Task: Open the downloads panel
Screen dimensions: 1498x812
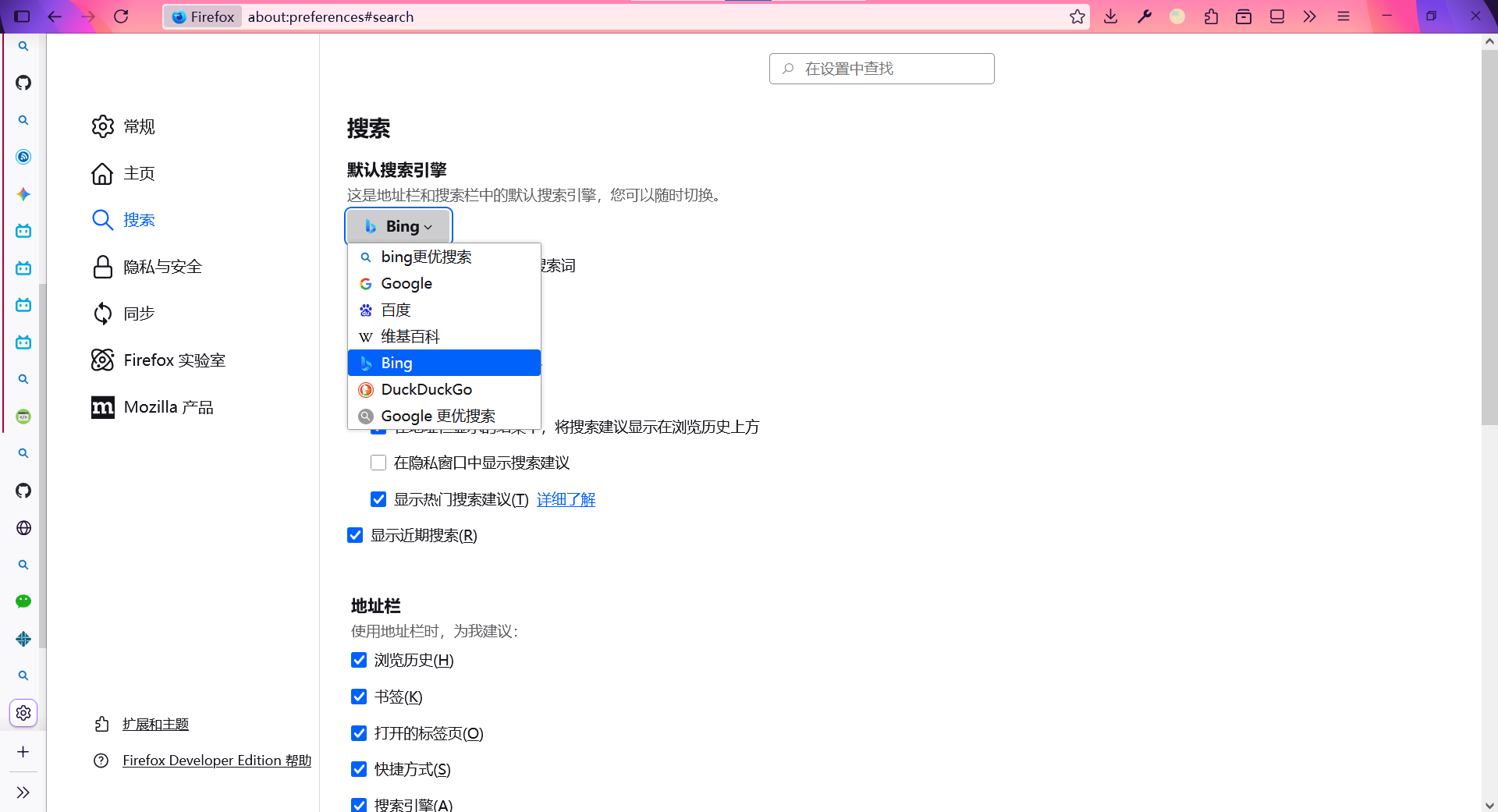Action: [1110, 16]
